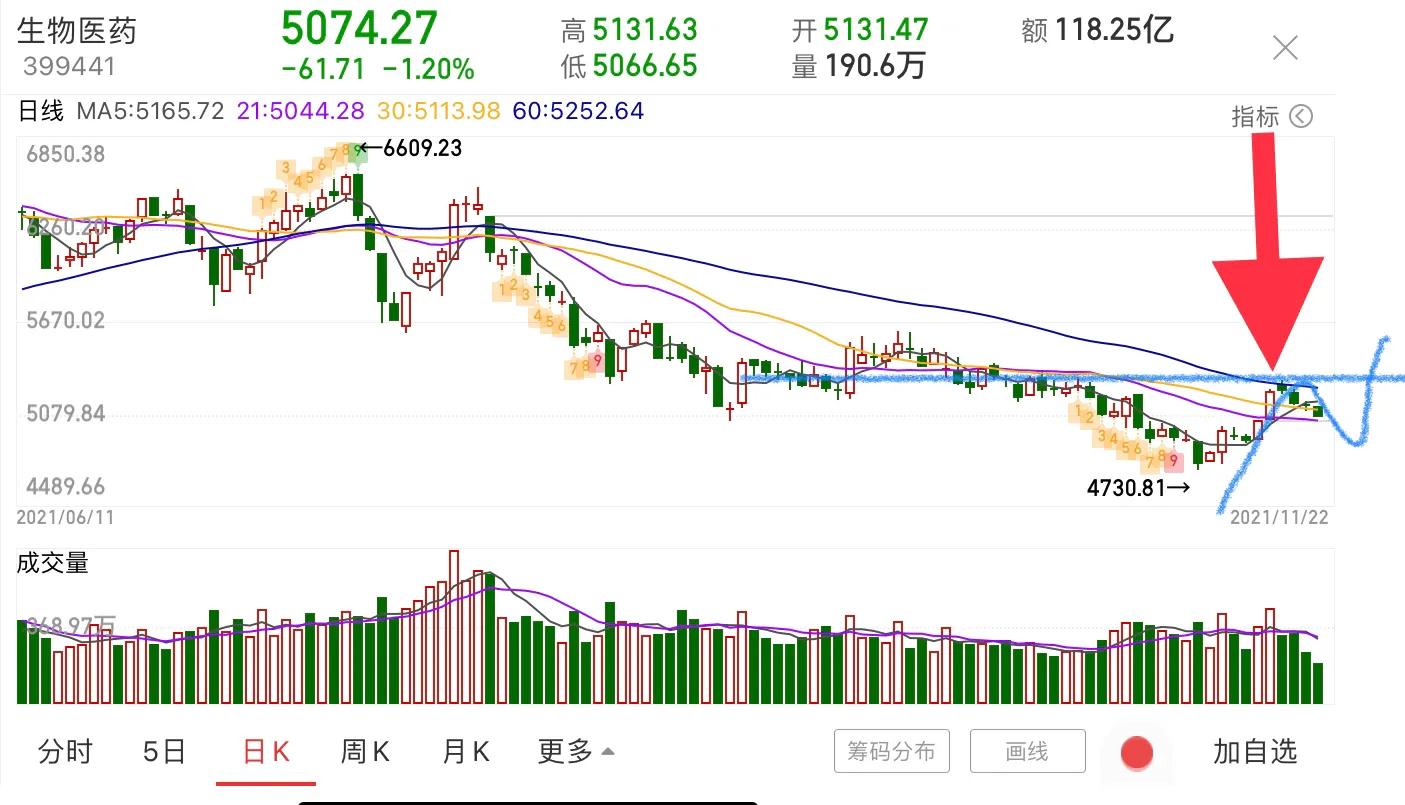Image resolution: width=1405 pixels, height=805 pixels.
Task: Click the turnover amount 118.25亿
Action: (x=1112, y=30)
